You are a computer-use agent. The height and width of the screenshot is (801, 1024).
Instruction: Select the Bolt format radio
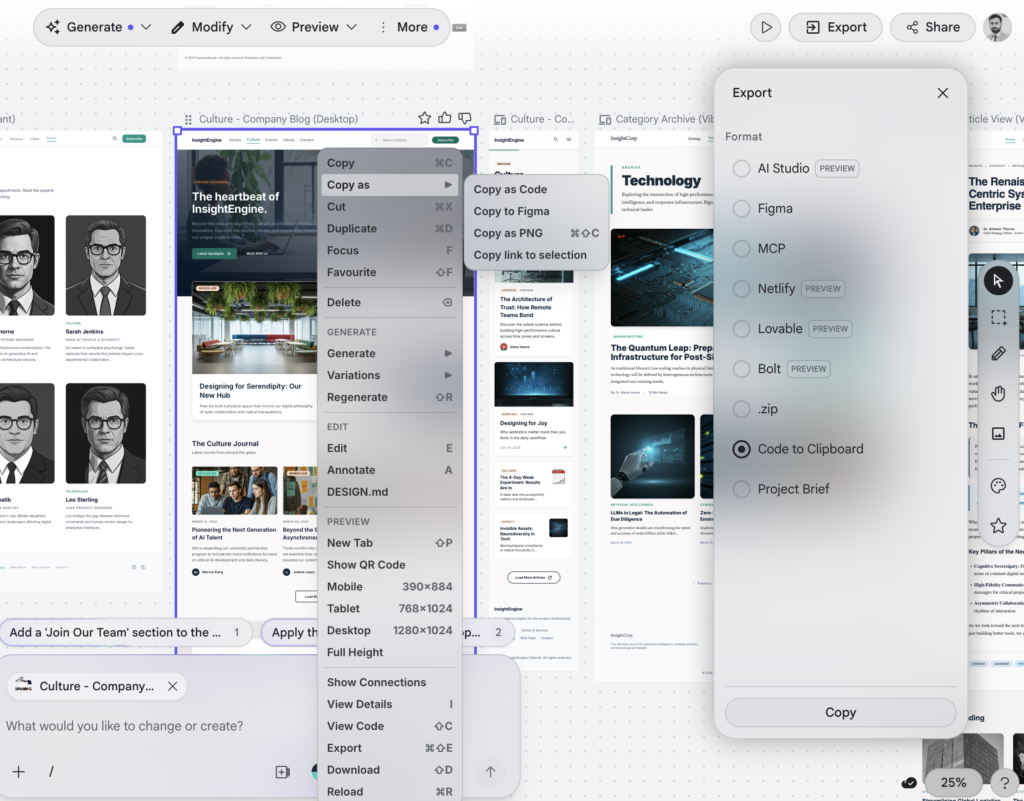[741, 369]
